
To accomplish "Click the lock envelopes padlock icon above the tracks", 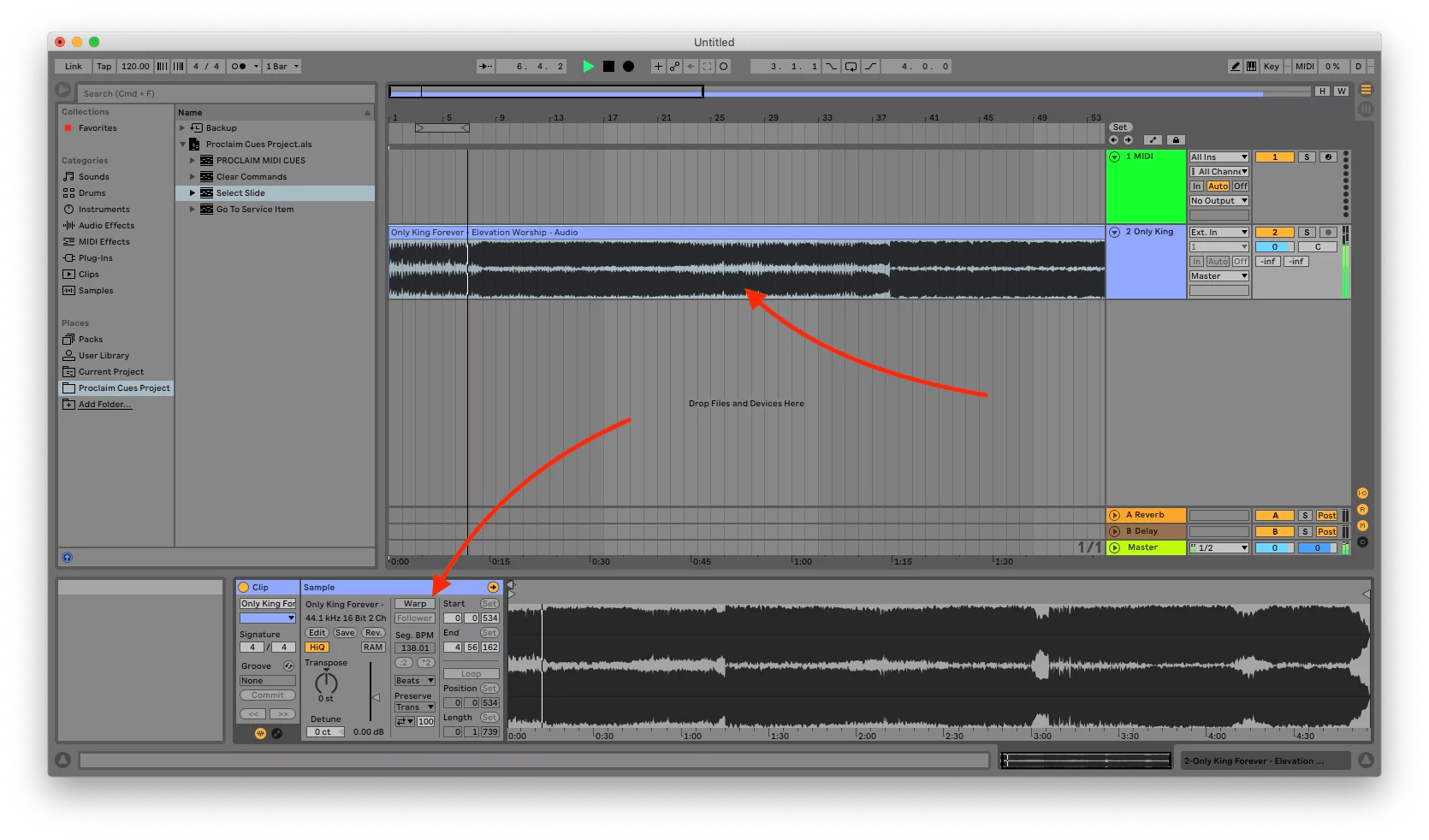I will tap(1176, 139).
